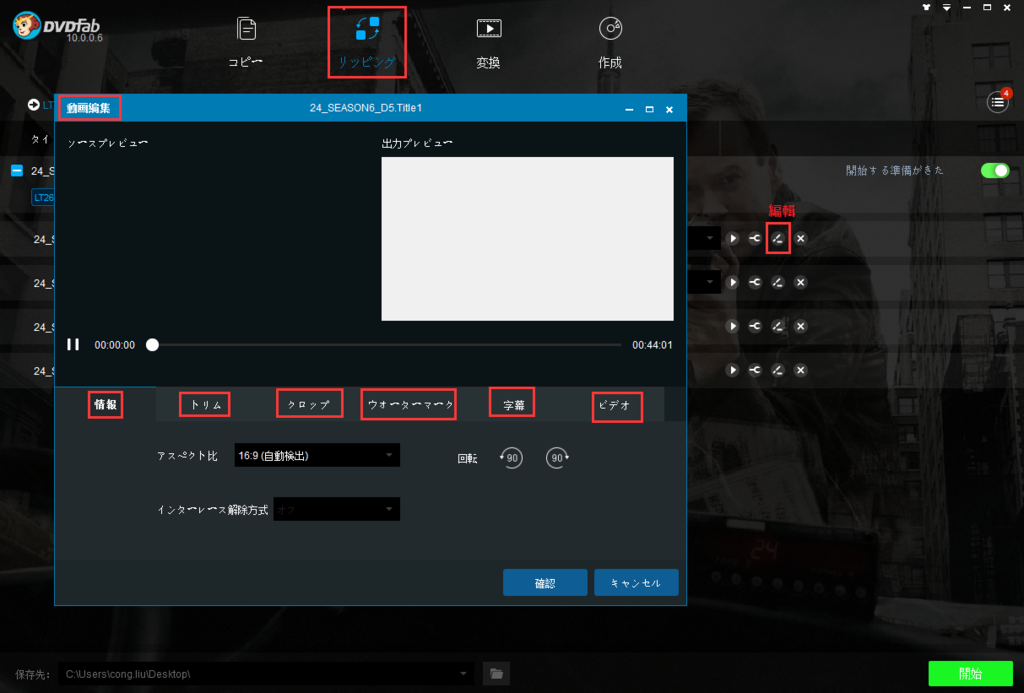The image size is (1024, 693).
Task: Open trim tool for the first title row
Action: [755, 238]
